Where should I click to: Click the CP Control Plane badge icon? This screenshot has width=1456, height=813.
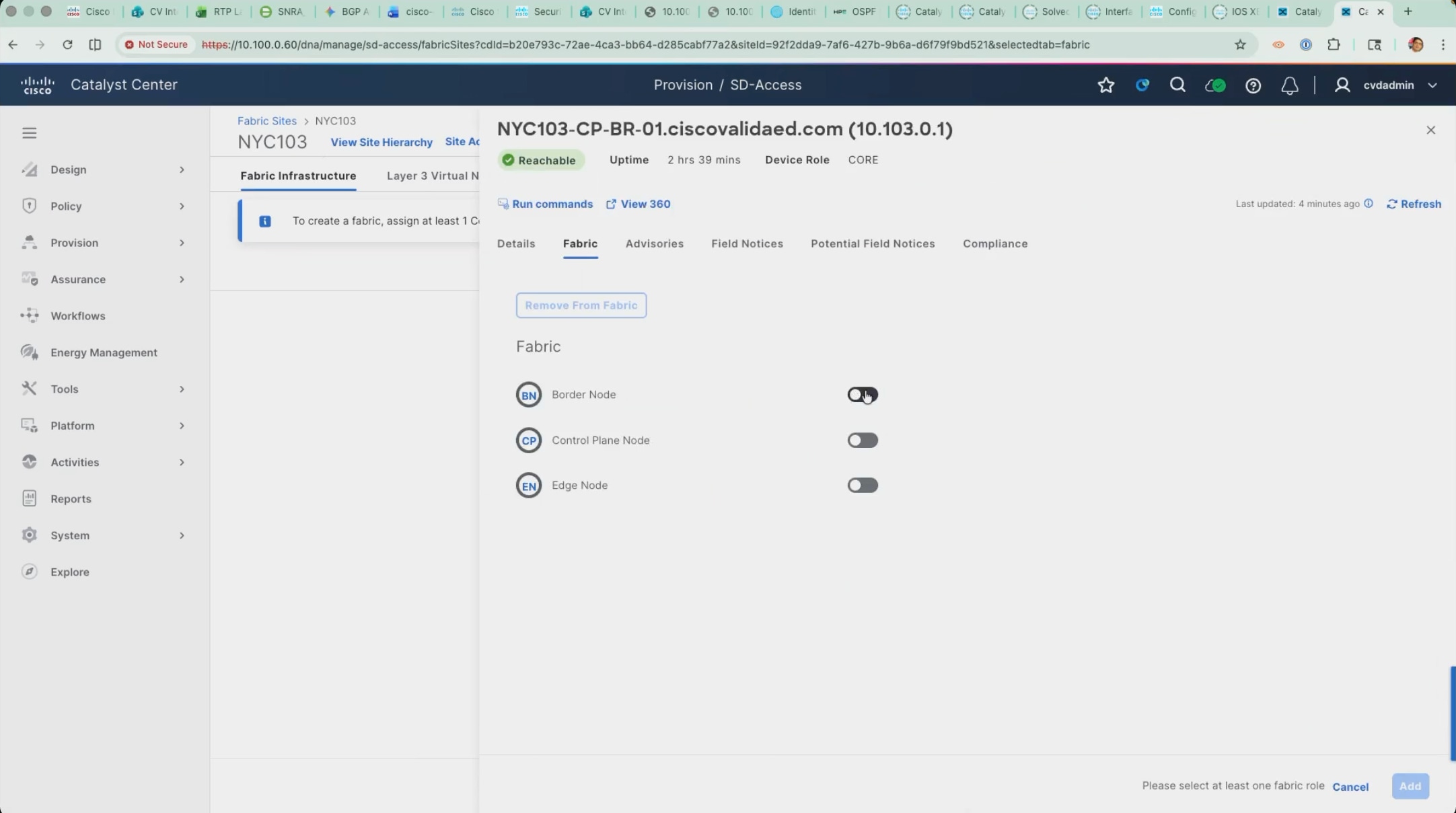[529, 440]
